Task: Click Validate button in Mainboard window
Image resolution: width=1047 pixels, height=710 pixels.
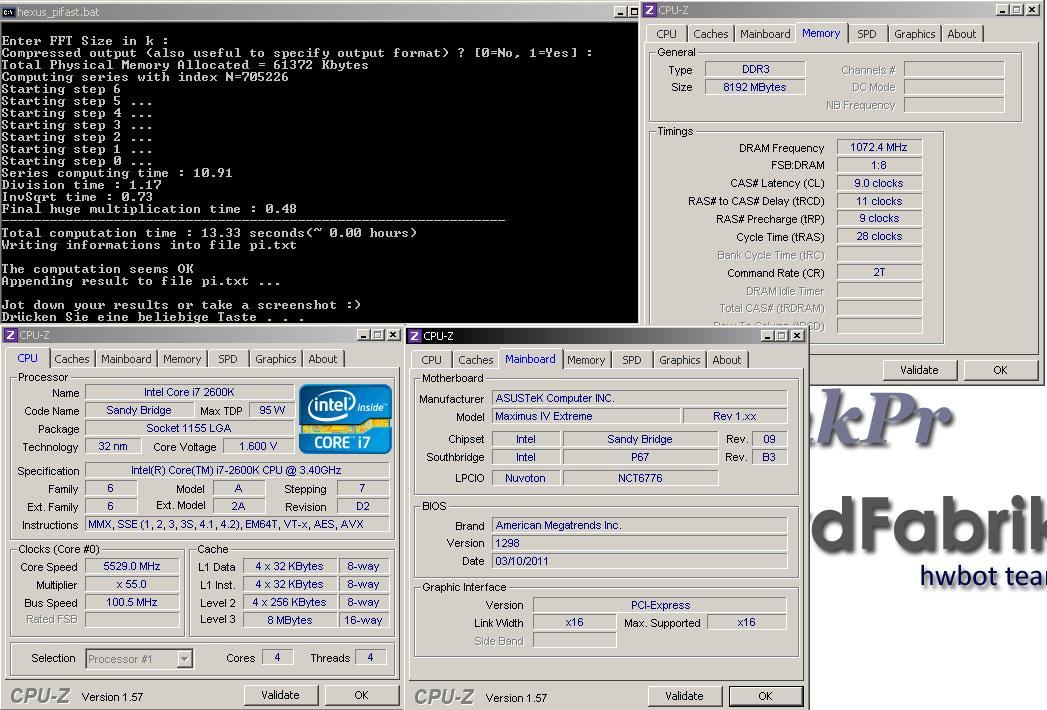Action: [x=684, y=696]
